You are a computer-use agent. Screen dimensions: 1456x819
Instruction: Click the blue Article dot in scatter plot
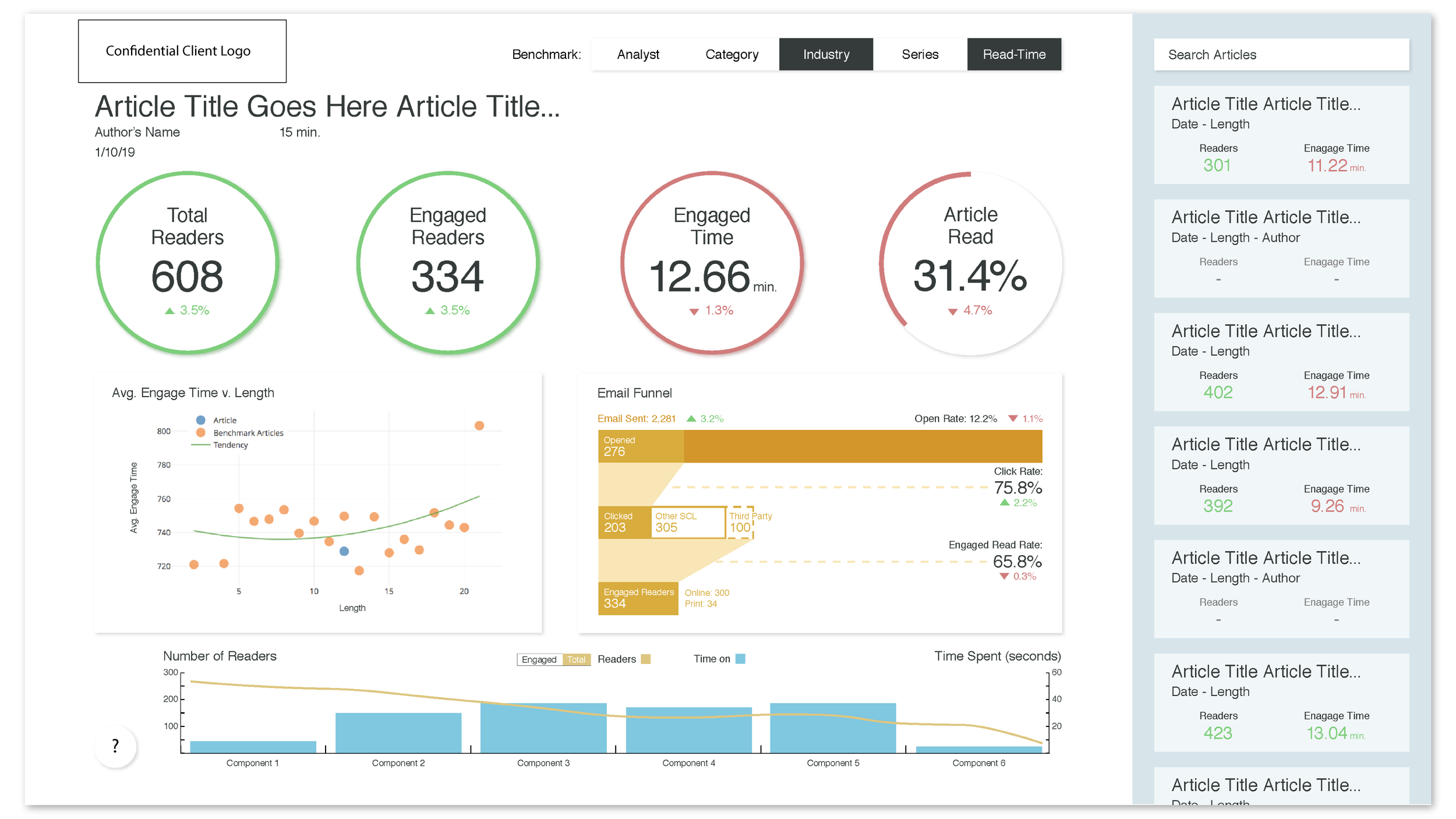[x=344, y=551]
